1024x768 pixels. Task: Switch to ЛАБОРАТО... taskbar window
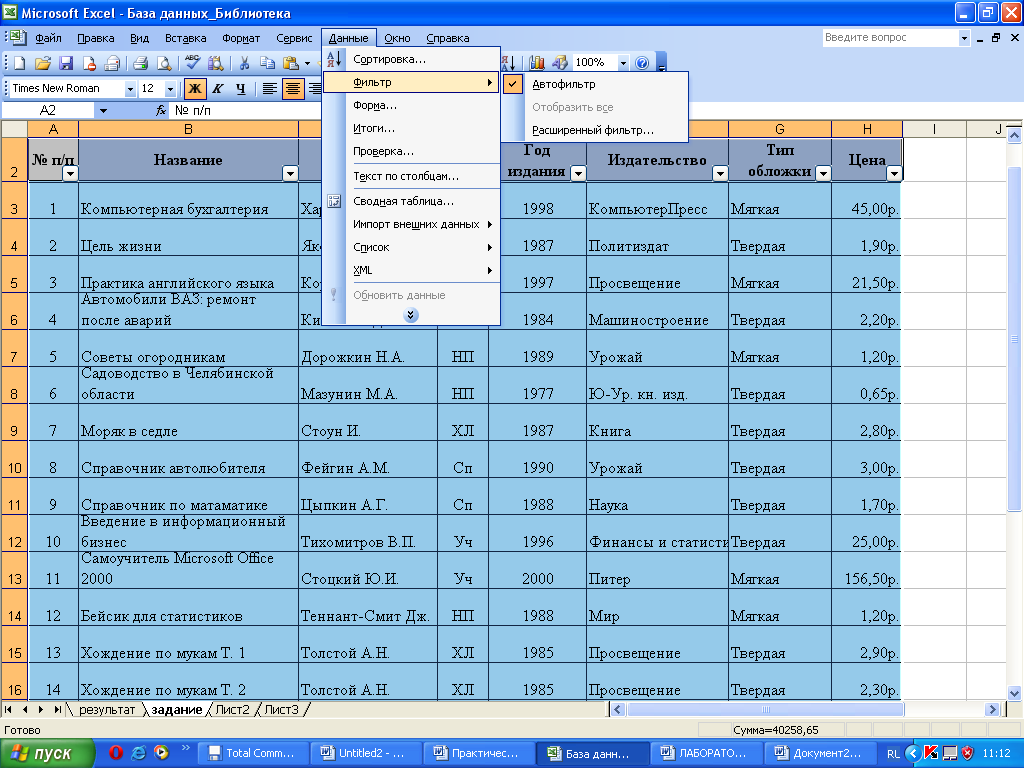(x=705, y=753)
